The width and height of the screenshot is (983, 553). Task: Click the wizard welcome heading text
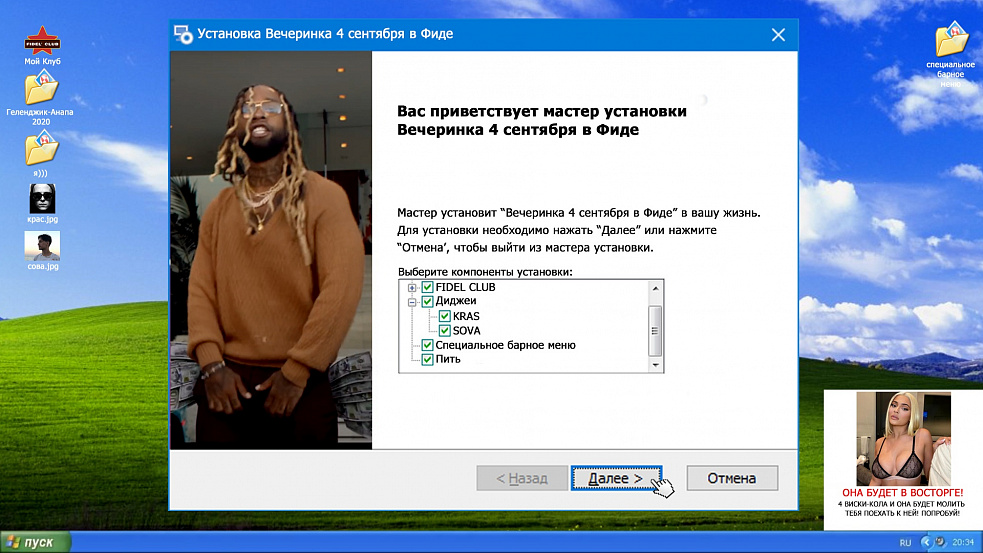(x=542, y=120)
